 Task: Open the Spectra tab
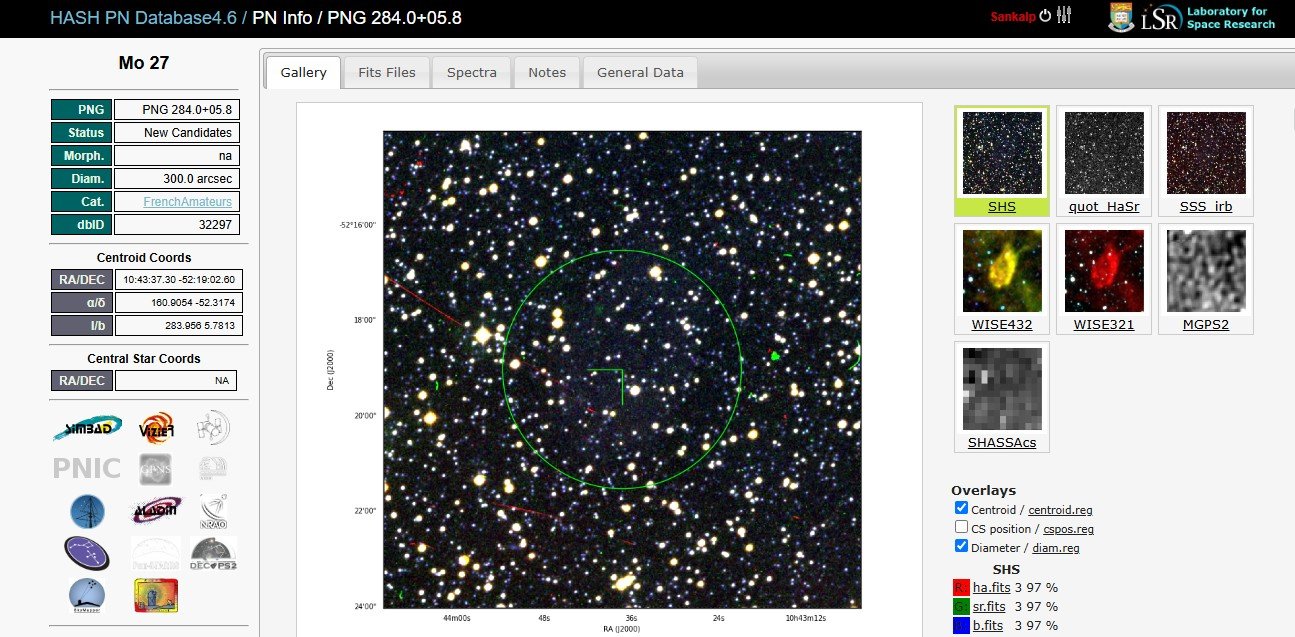472,72
